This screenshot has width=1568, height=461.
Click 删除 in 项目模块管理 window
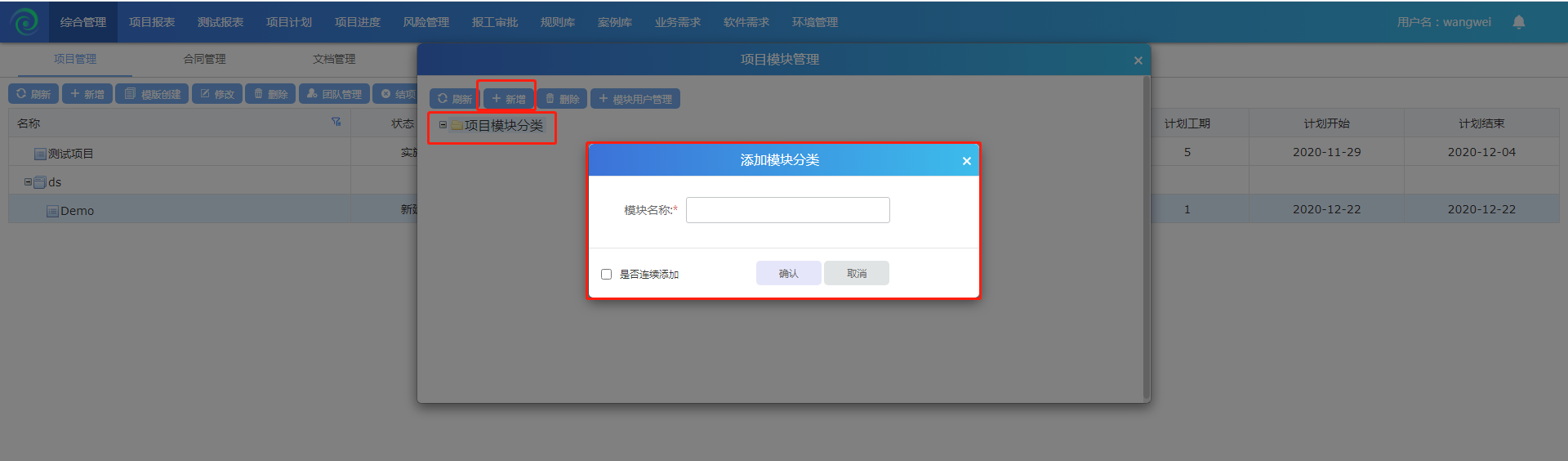click(562, 99)
